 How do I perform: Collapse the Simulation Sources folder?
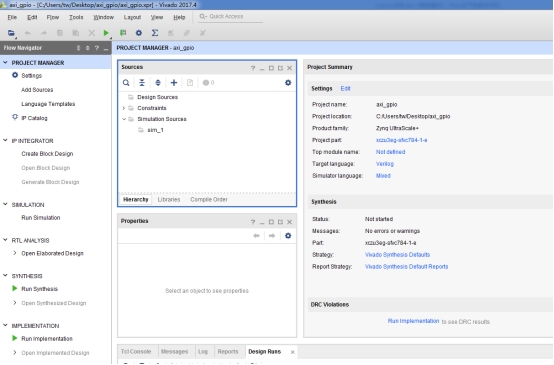(x=124, y=119)
